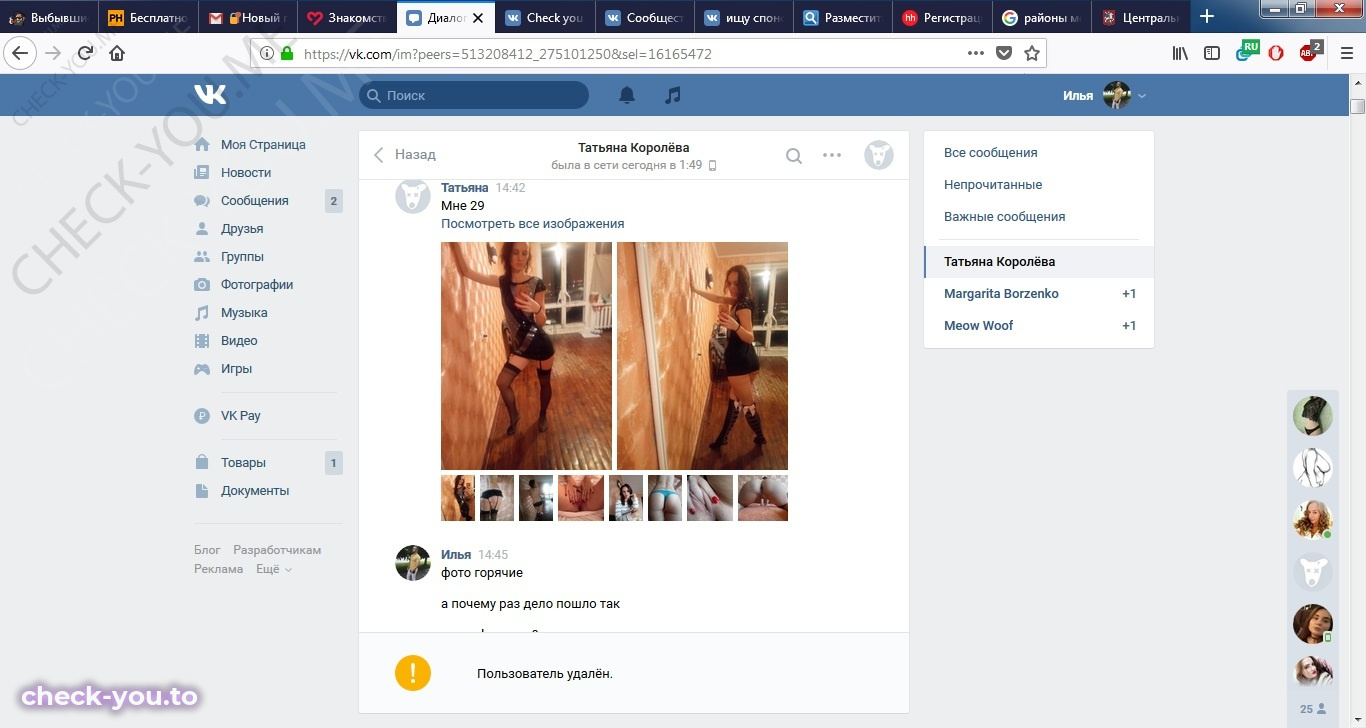Click the search icon in conversation header
1366x728 pixels.
point(794,155)
